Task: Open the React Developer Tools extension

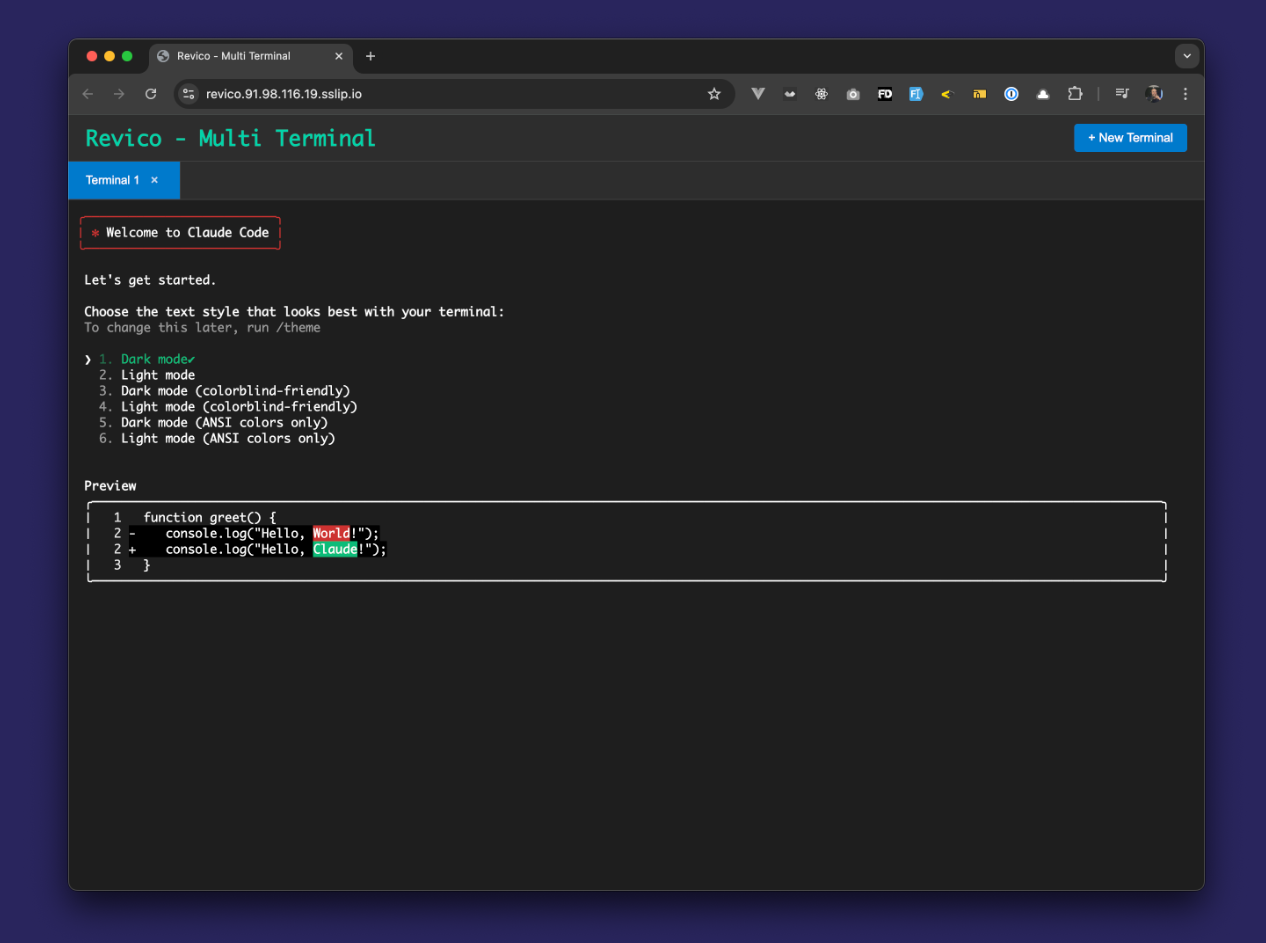Action: (821, 94)
